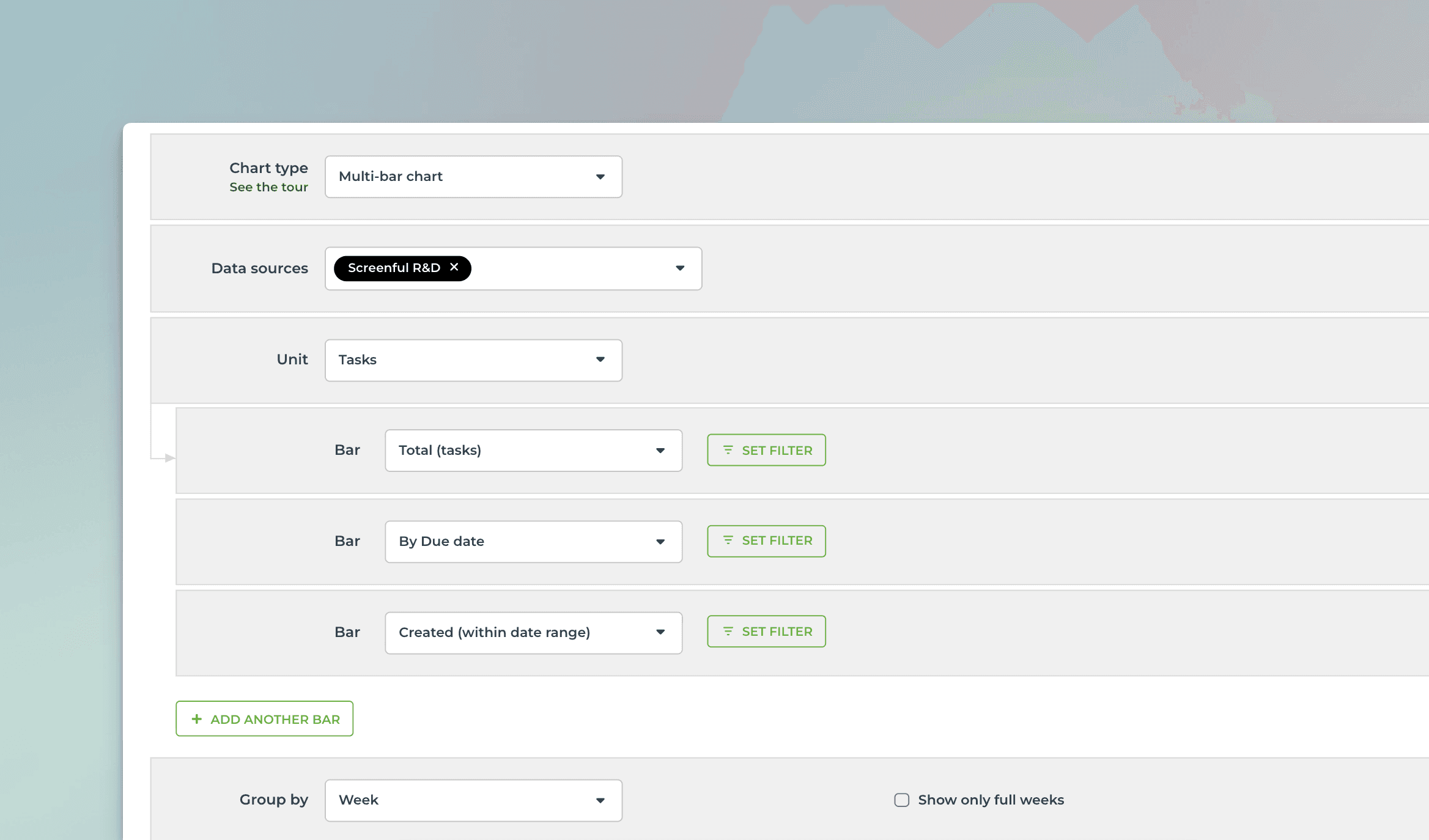
Task: Click the filter icon in first Set Filter button
Action: tap(728, 450)
